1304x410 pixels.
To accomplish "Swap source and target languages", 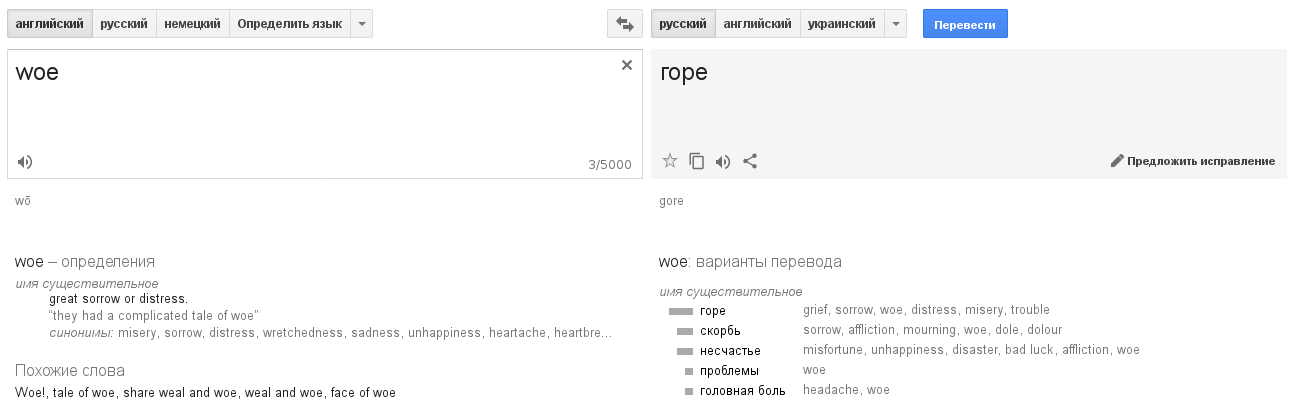I will tap(625, 24).
